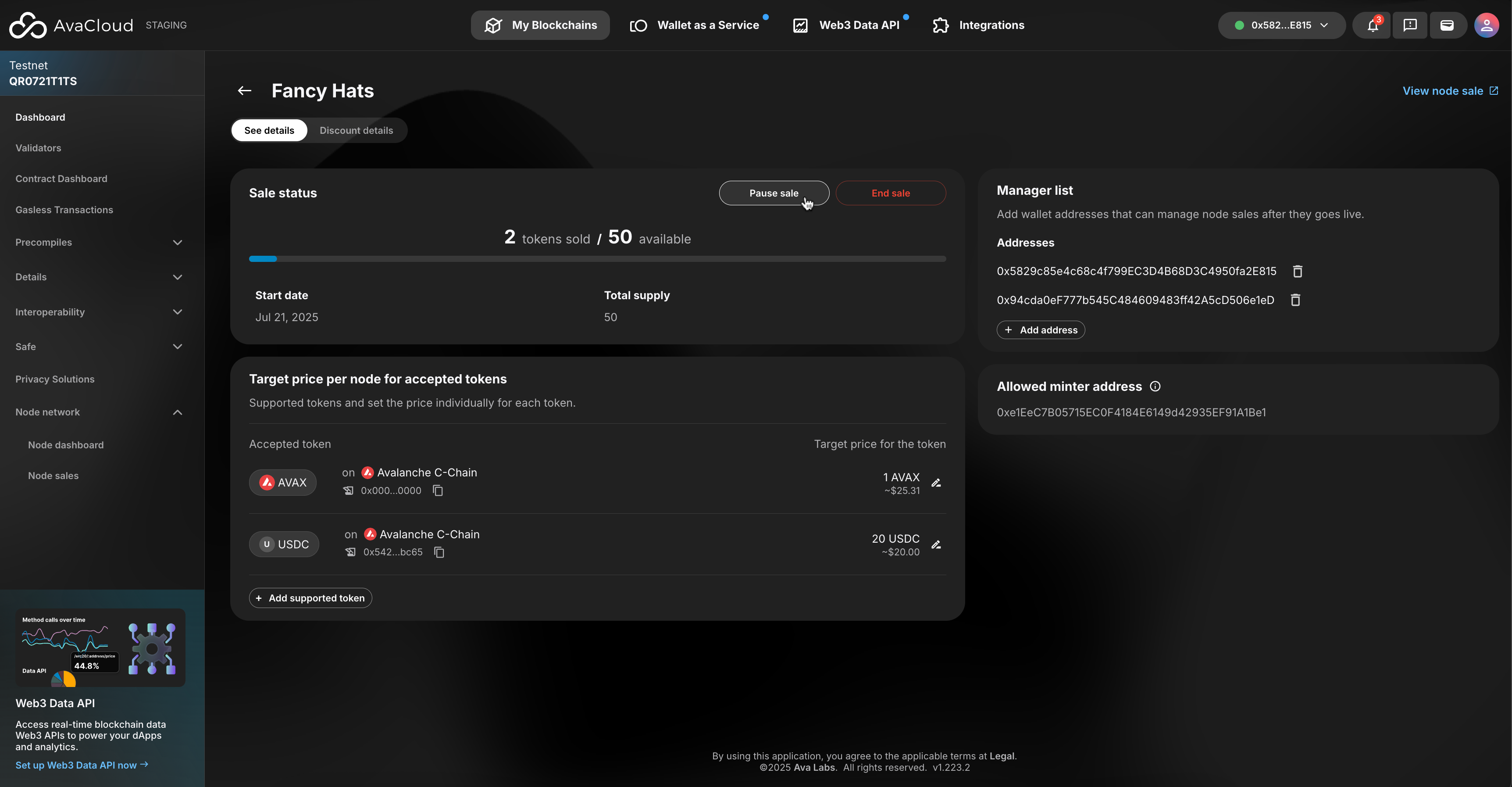This screenshot has height=787, width=1512.
Task: Click the wallet card icon in header
Action: pos(1447,25)
